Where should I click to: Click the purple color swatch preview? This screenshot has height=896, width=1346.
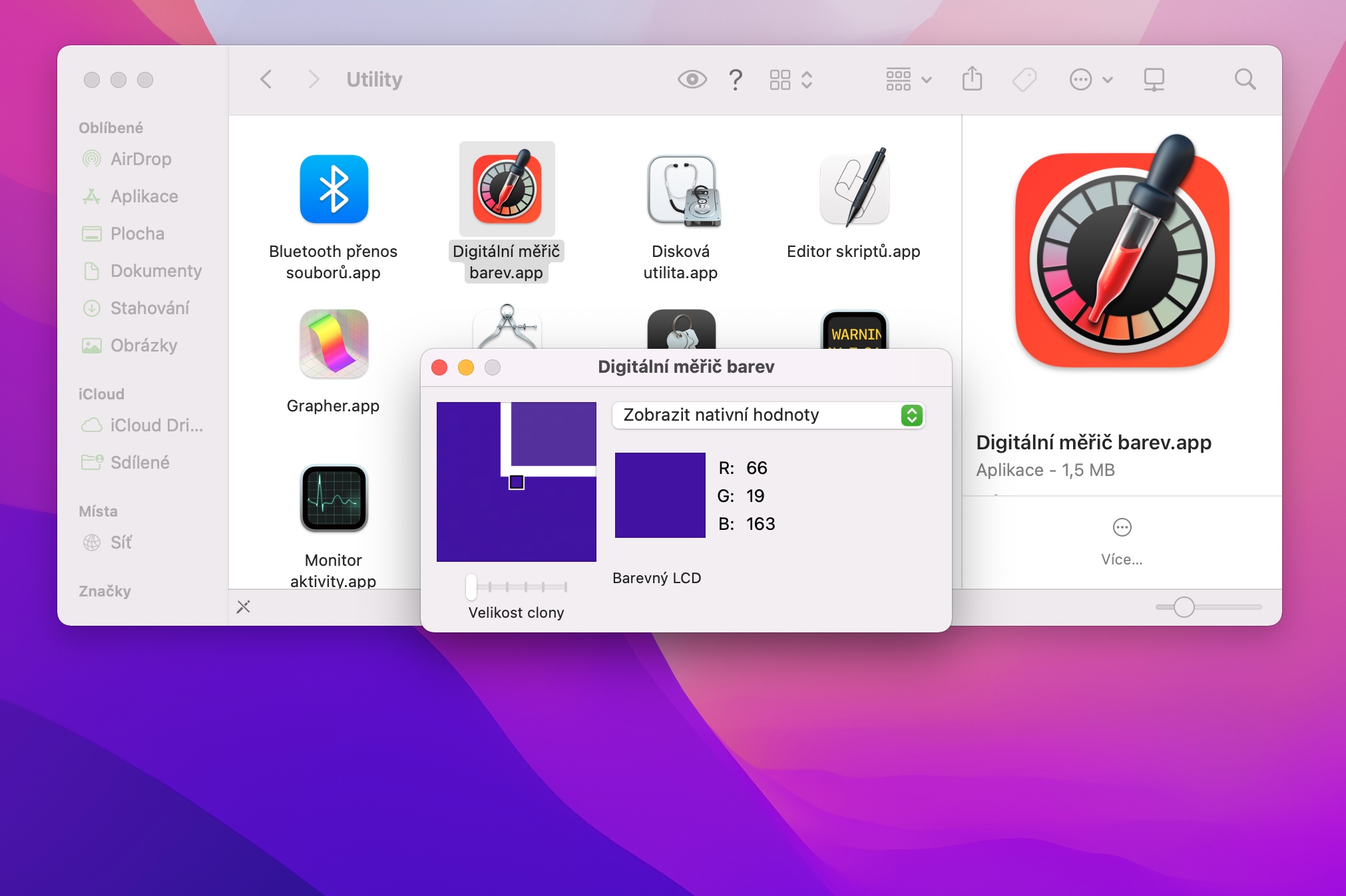[660, 495]
